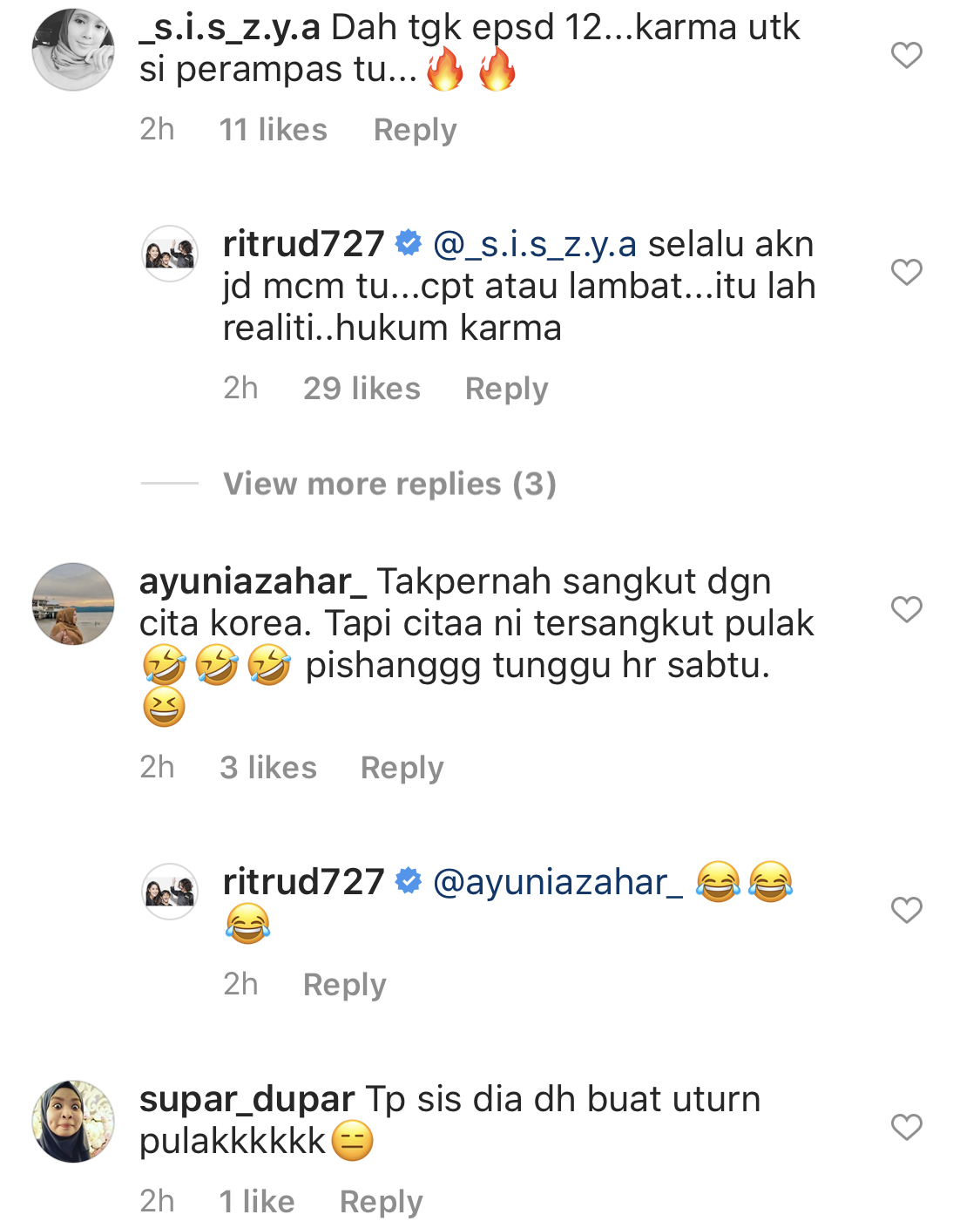Reply to ritrud727's hukum karma comment
Image resolution: width=980 pixels, height=1228 pixels.
tap(506, 389)
